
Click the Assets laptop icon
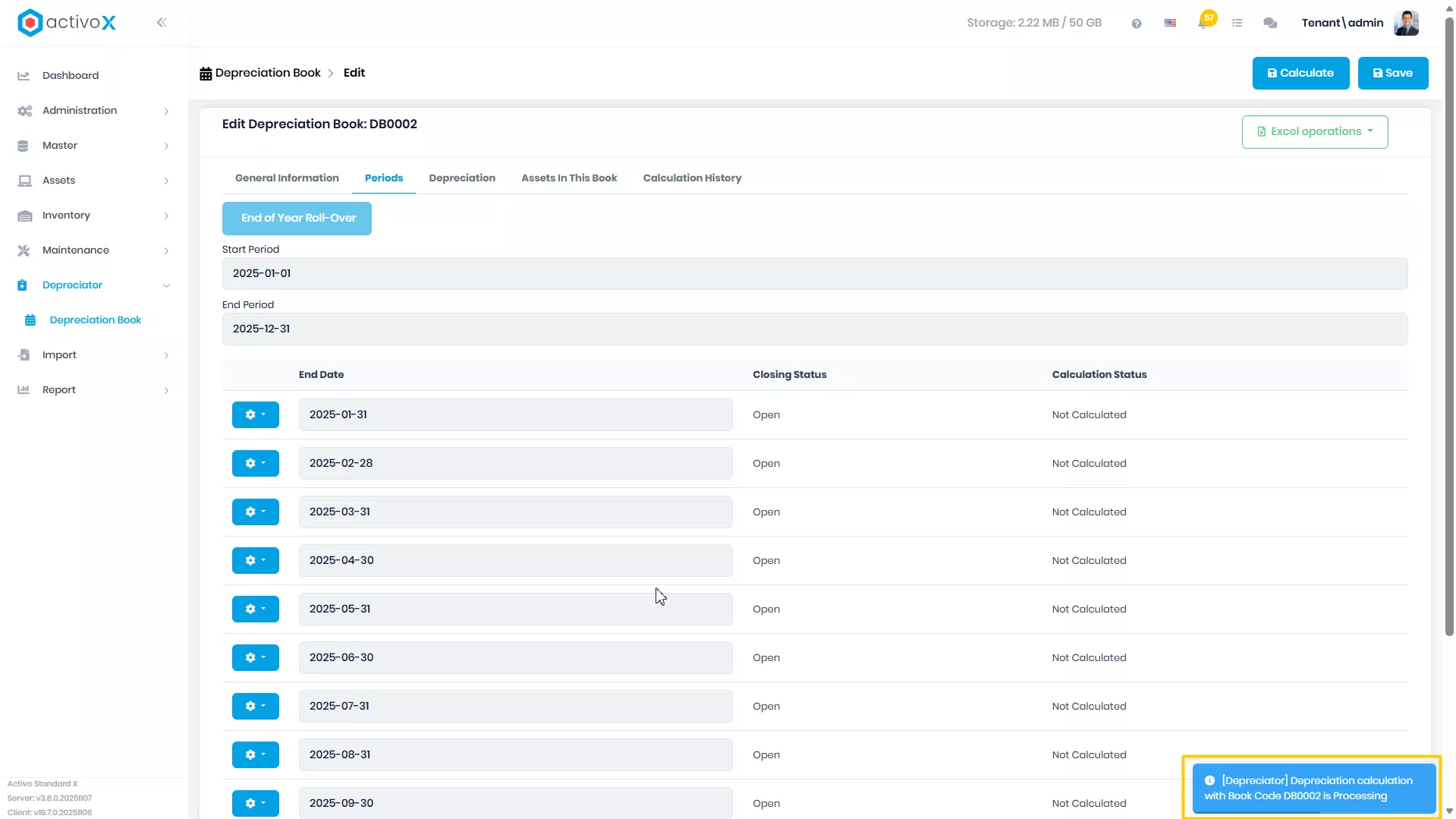point(24,181)
